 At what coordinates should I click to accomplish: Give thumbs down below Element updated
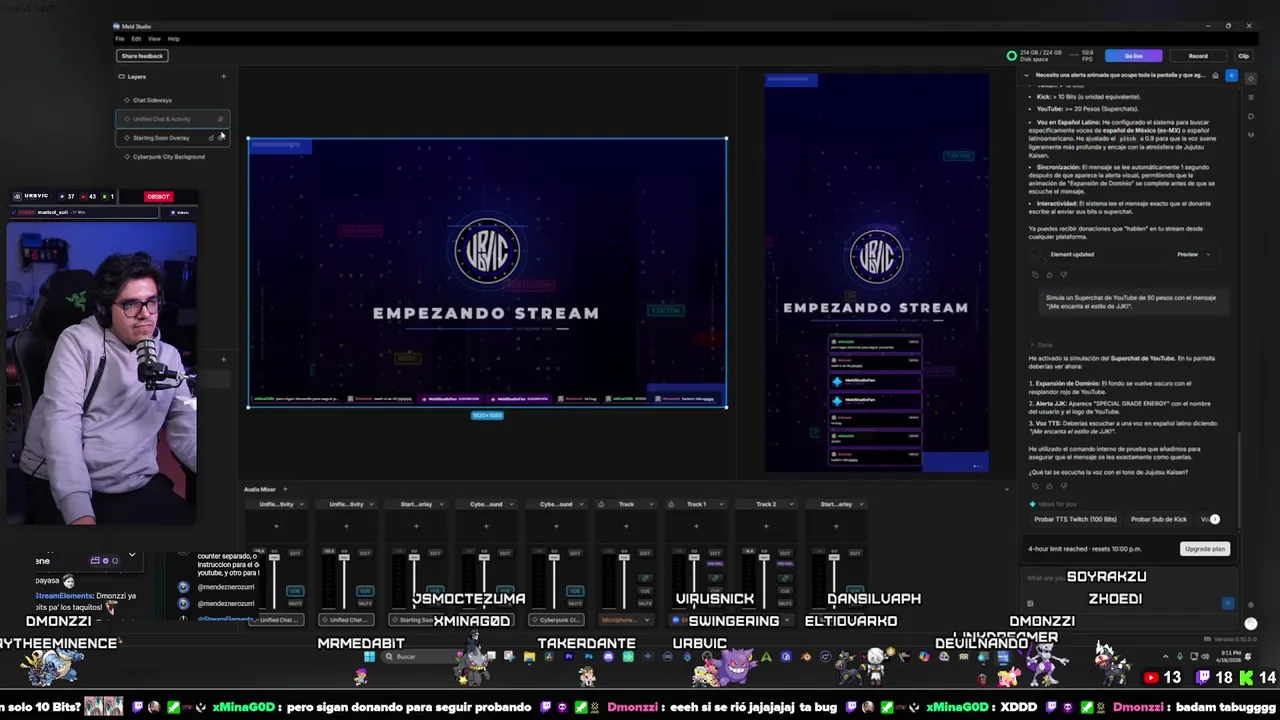coord(1063,274)
